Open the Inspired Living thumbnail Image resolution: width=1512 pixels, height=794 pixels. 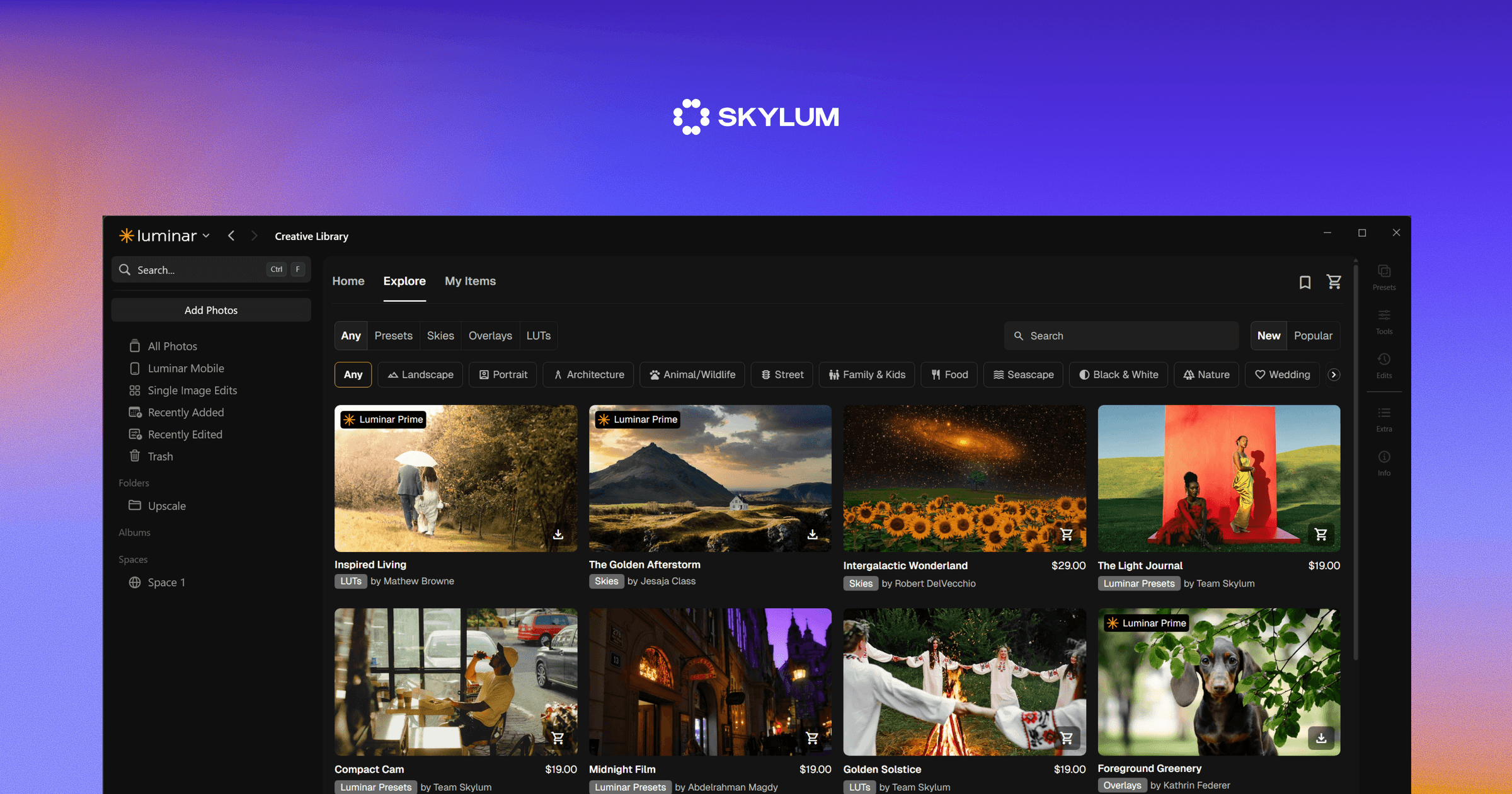point(455,478)
